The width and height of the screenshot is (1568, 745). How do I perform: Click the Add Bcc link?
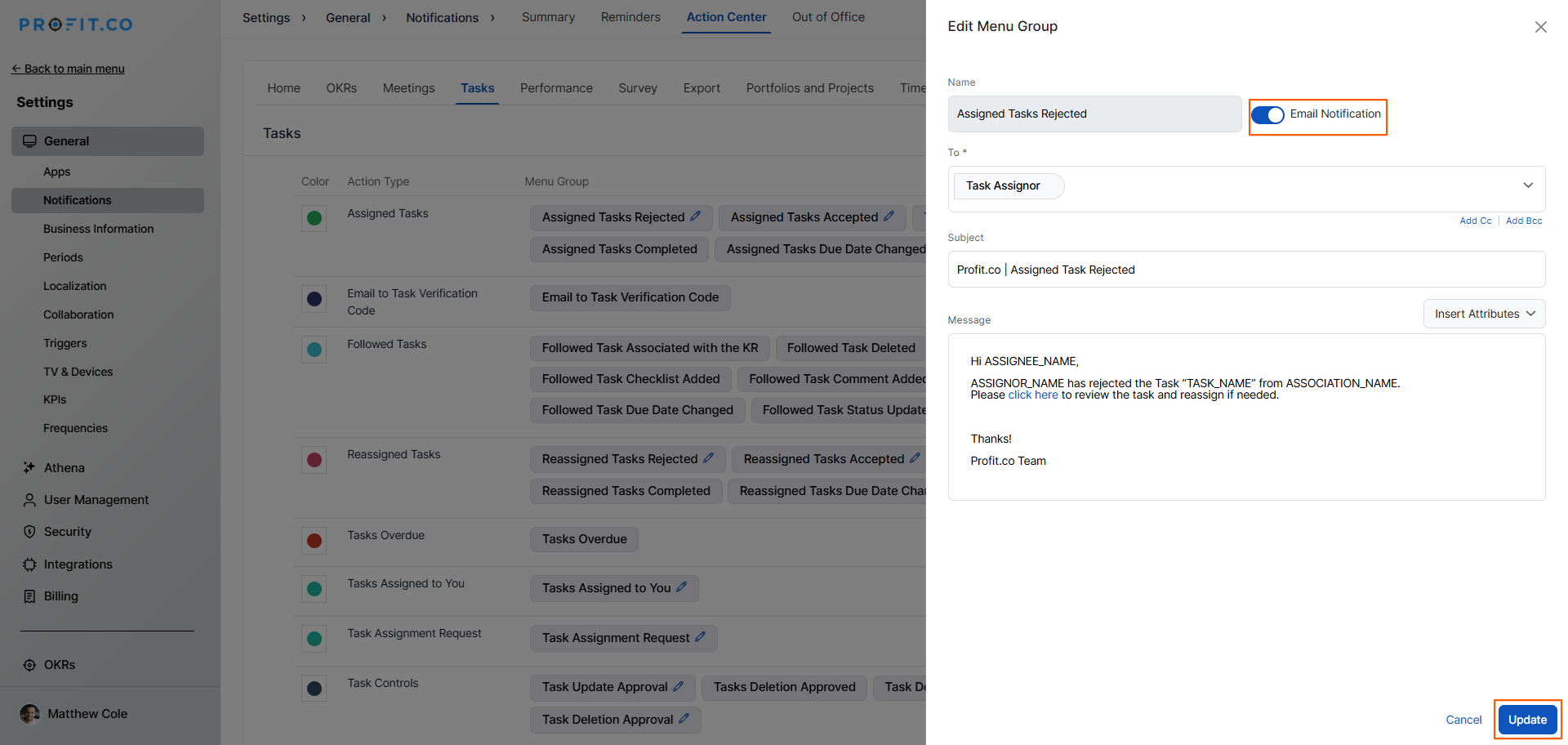1523,221
